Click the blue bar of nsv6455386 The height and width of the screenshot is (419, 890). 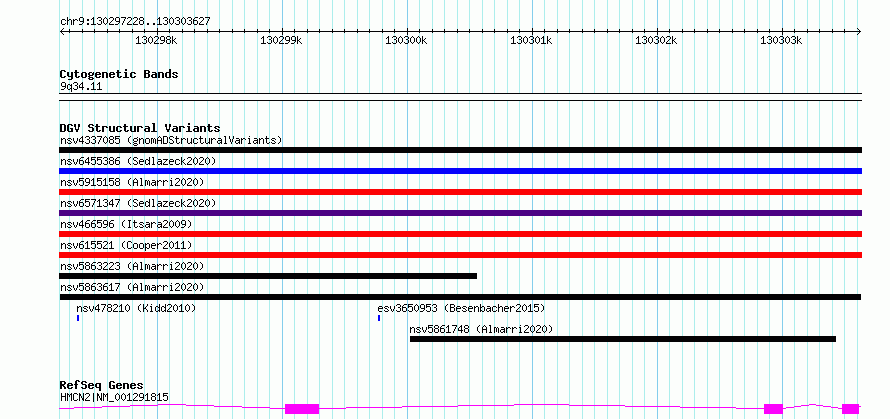click(460, 171)
